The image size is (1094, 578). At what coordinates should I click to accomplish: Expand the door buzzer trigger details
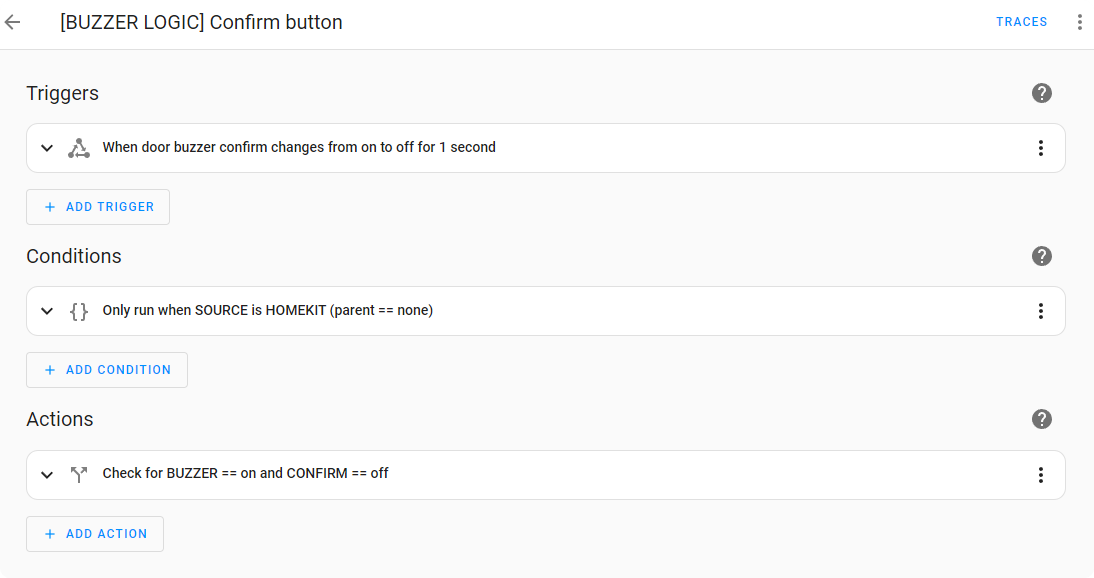46,147
